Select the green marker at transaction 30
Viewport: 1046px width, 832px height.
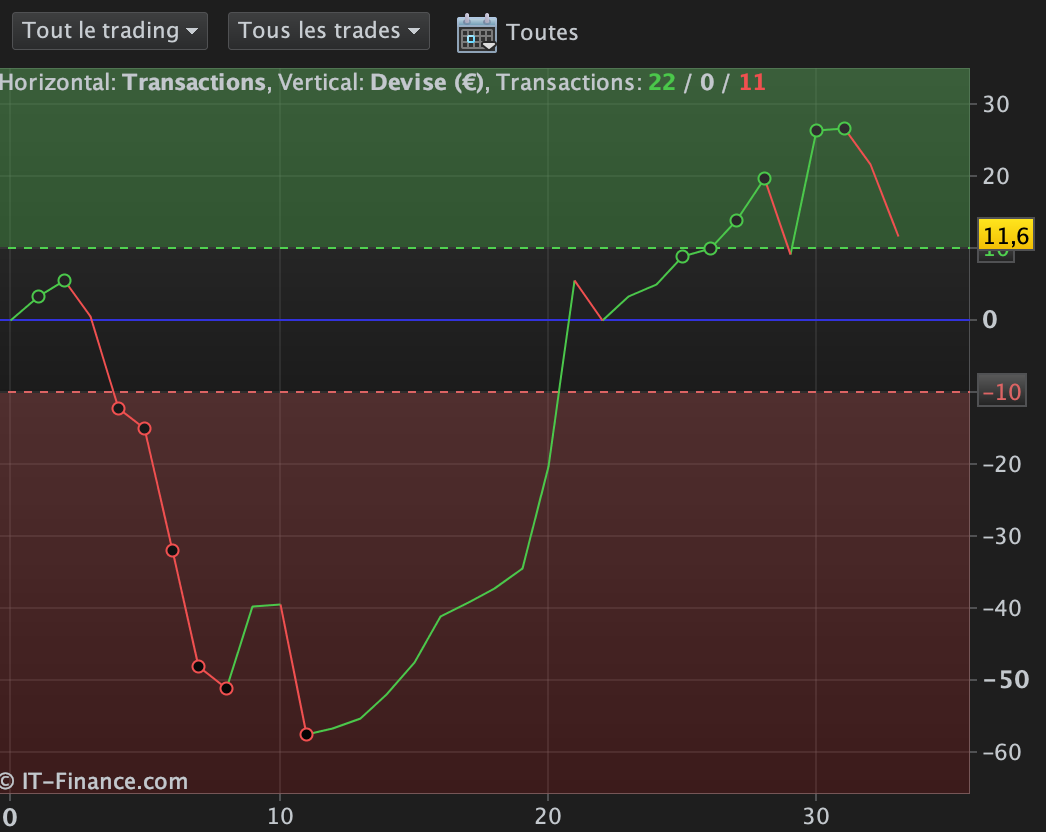pos(817,131)
